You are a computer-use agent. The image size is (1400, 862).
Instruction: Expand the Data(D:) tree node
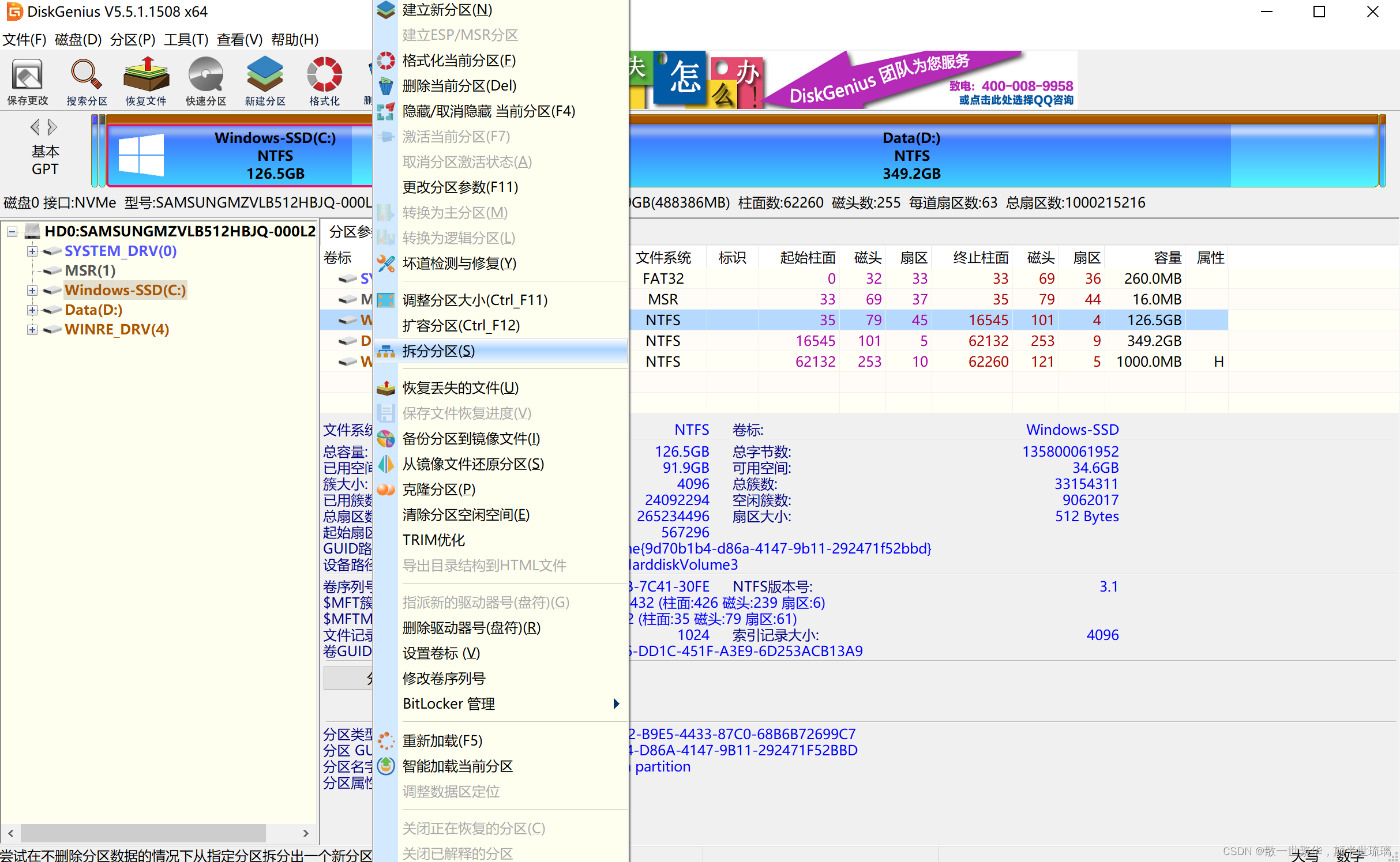coord(32,310)
